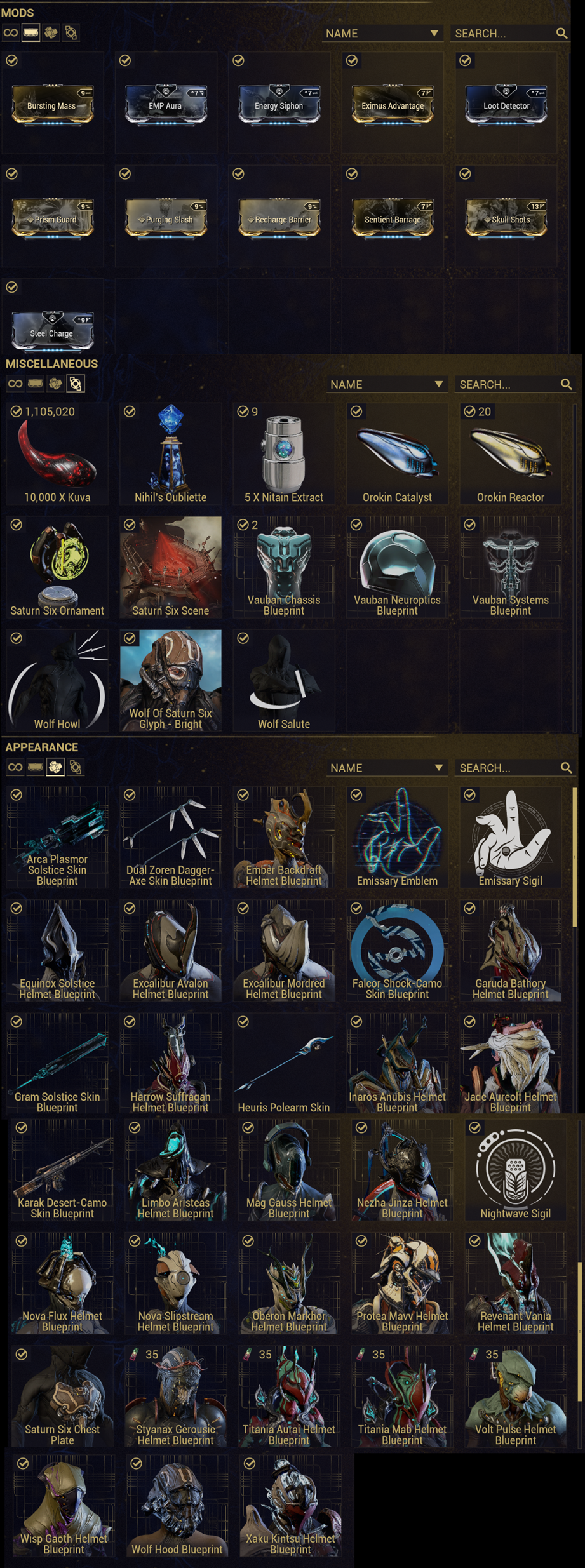Click the Miscellaneous search field
This screenshot has width=585, height=1568.
514,384
